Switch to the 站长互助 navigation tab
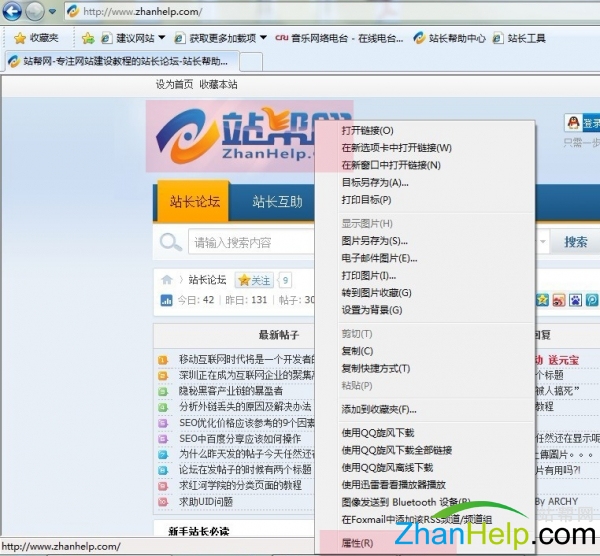Image resolution: width=600 pixels, height=556 pixels. tap(277, 202)
